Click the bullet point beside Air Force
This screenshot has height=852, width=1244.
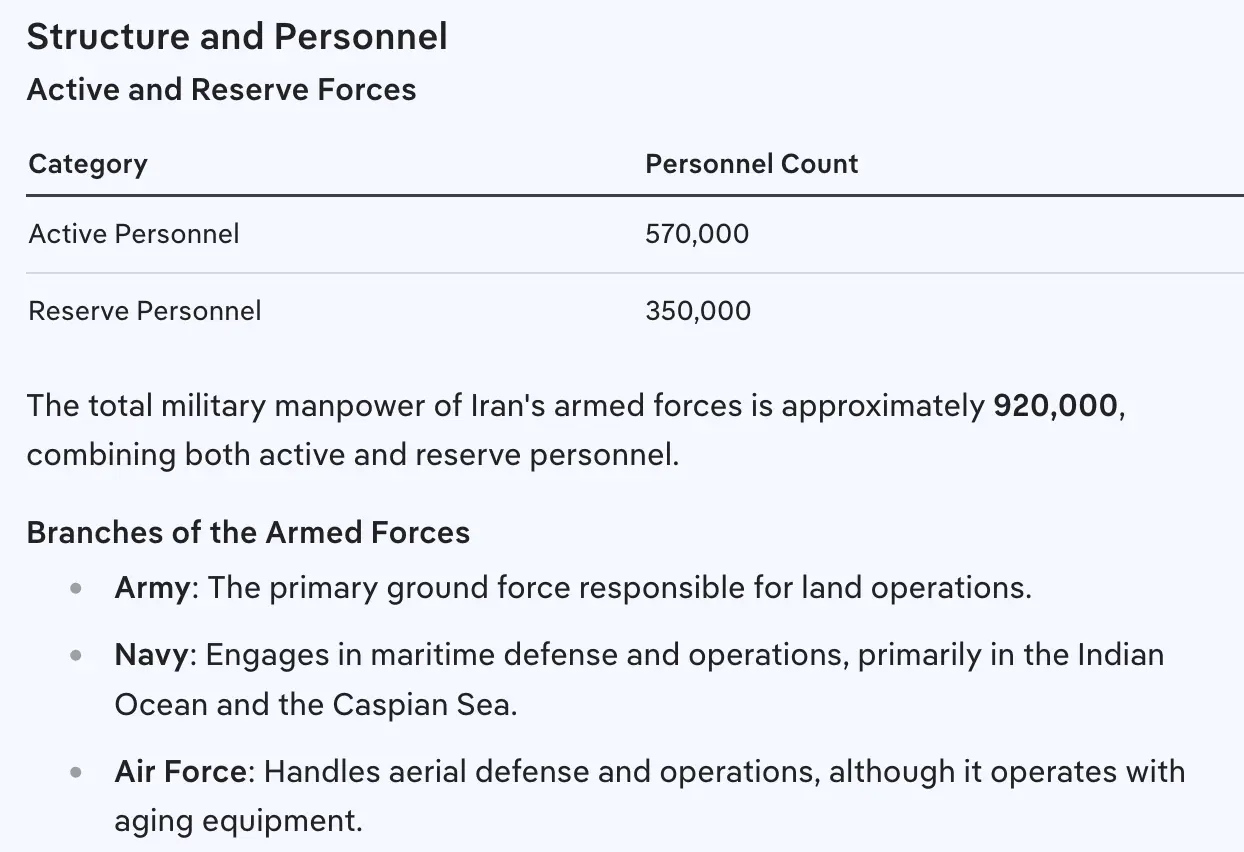tap(76, 773)
